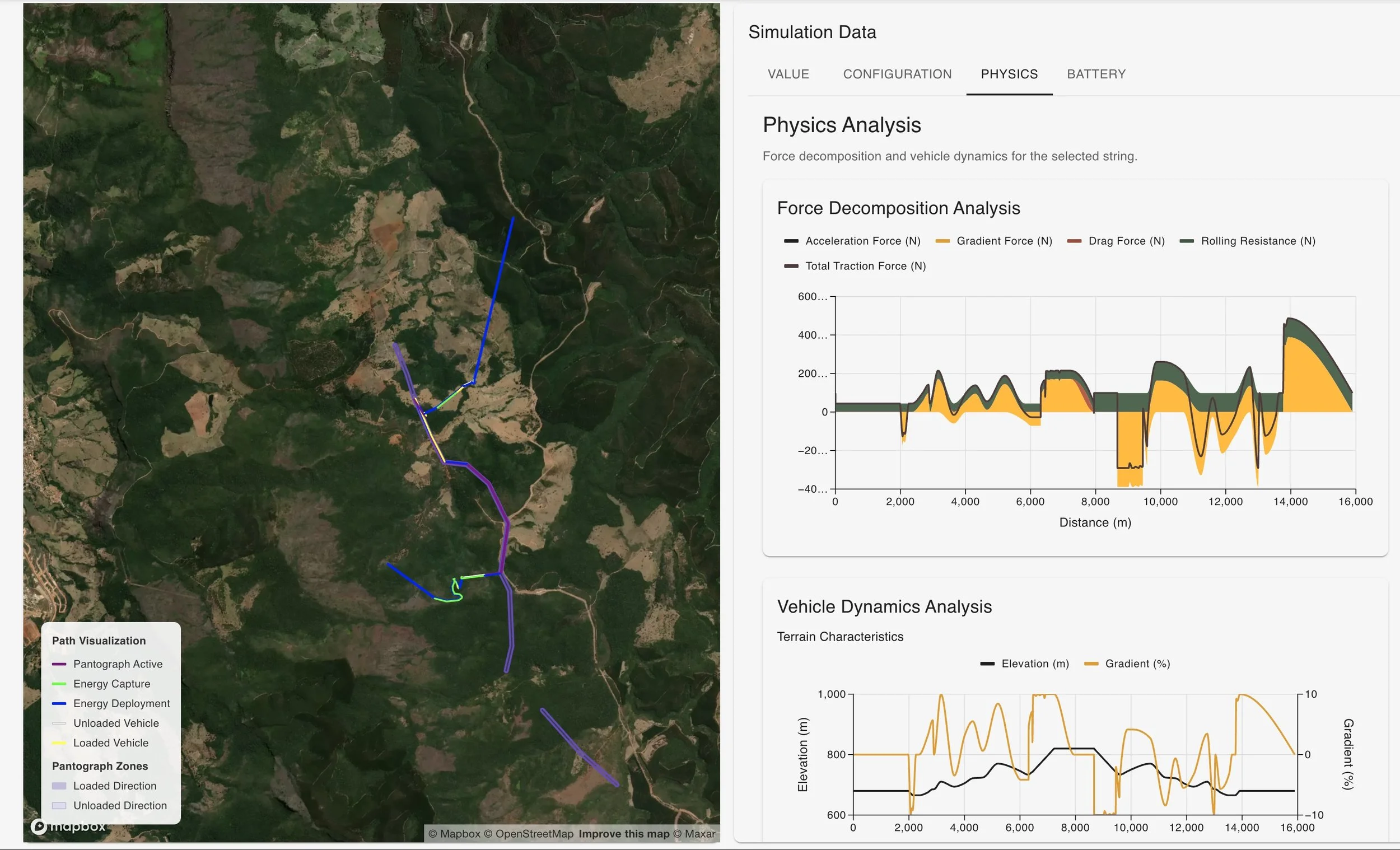Screen dimensions: 1400x850
Task: Toggle Gradient (%) legend marker
Action: pyautogui.click(x=1091, y=664)
